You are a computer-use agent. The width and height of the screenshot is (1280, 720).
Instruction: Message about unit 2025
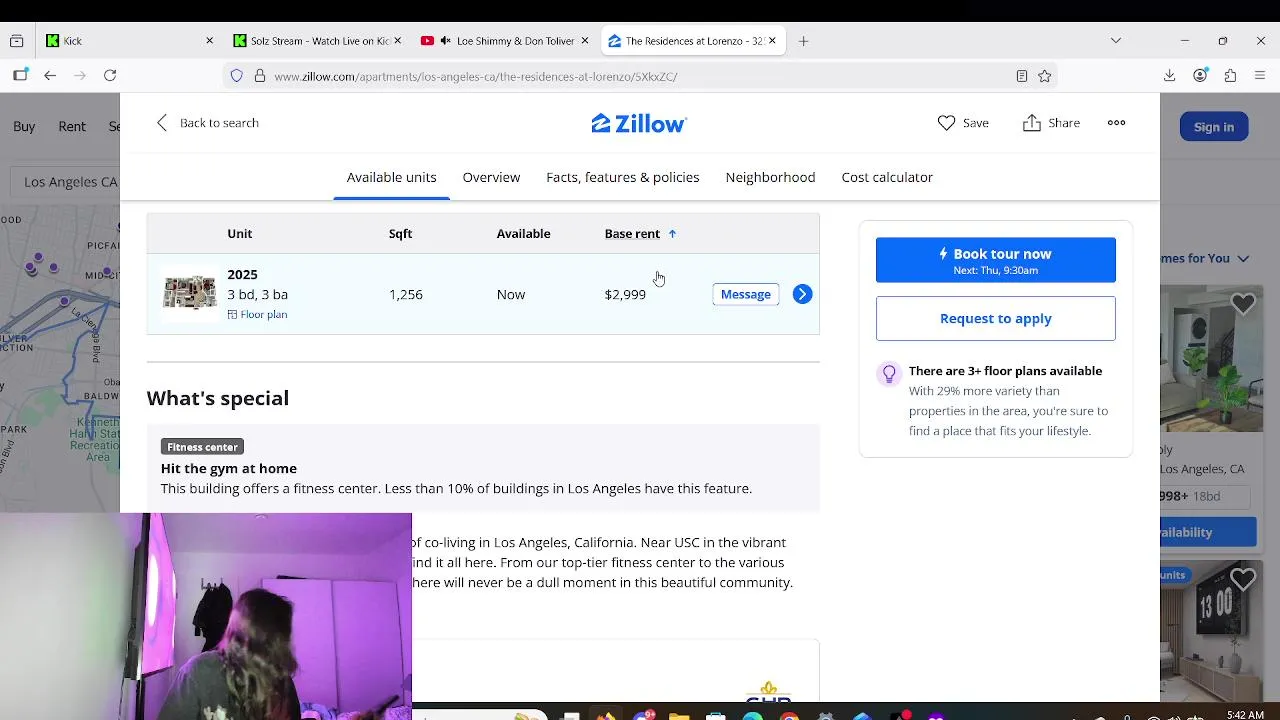pos(745,294)
